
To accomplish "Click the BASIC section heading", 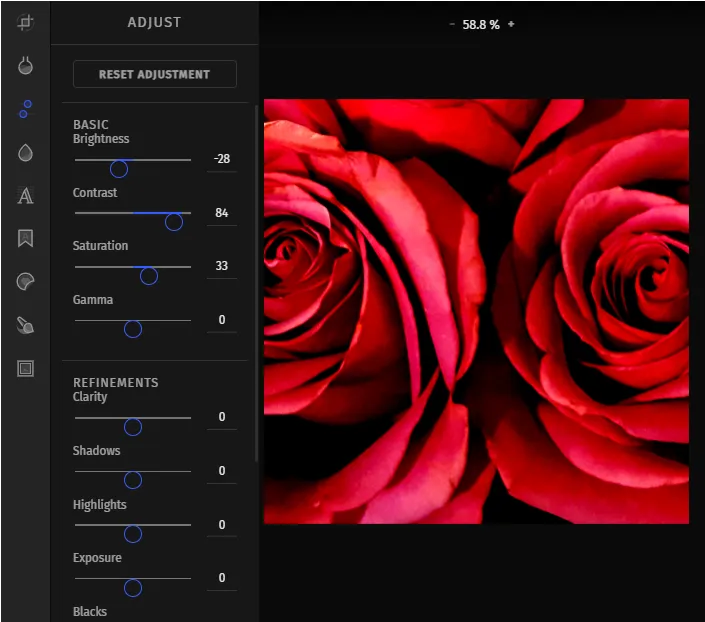I will 91,125.
